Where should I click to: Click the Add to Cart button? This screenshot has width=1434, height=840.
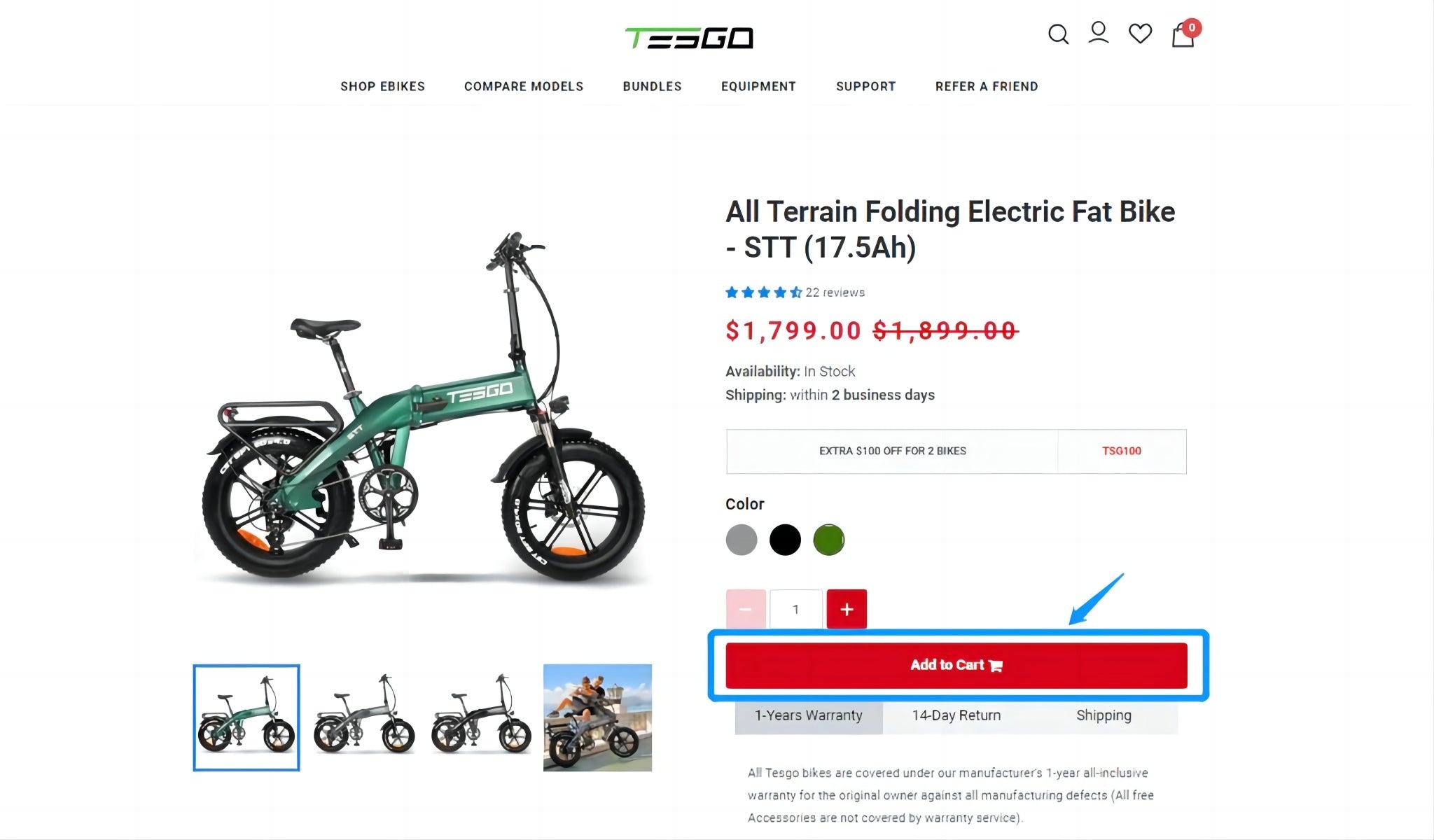click(x=956, y=665)
